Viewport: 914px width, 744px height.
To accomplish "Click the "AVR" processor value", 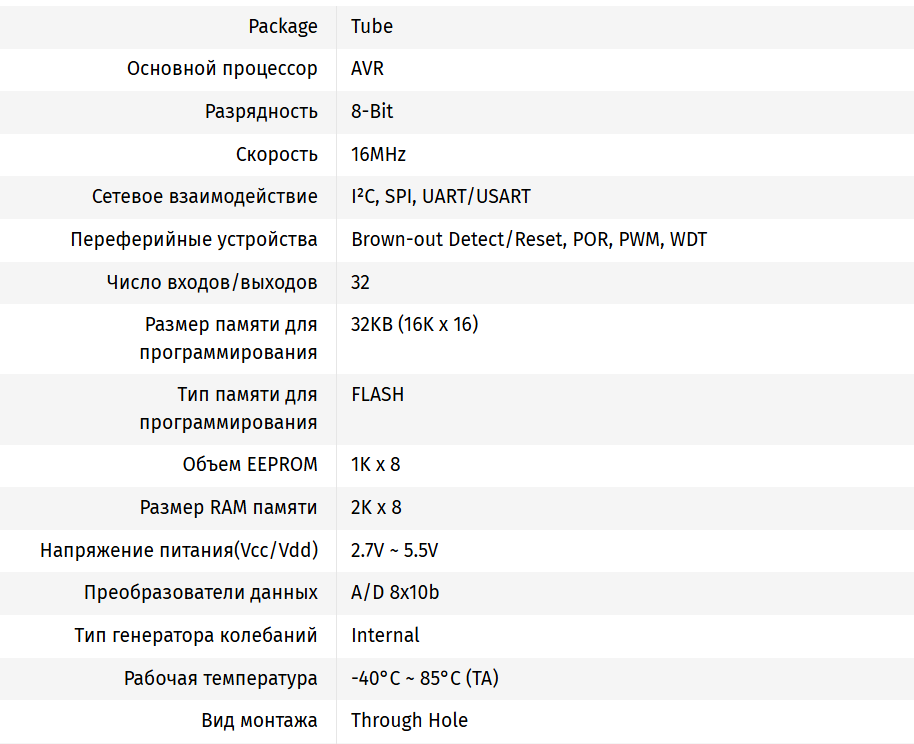I will (x=367, y=69).
